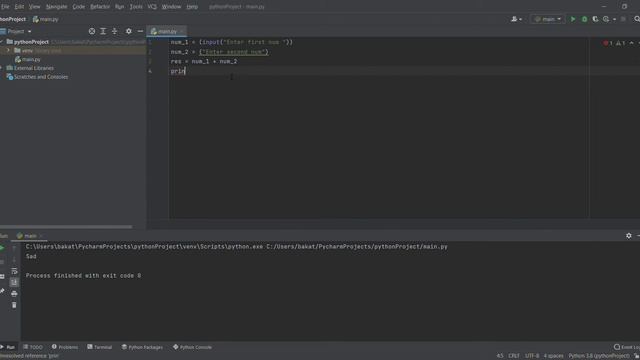Click main.py breadcrumb in navigation bar

(x=46, y=19)
